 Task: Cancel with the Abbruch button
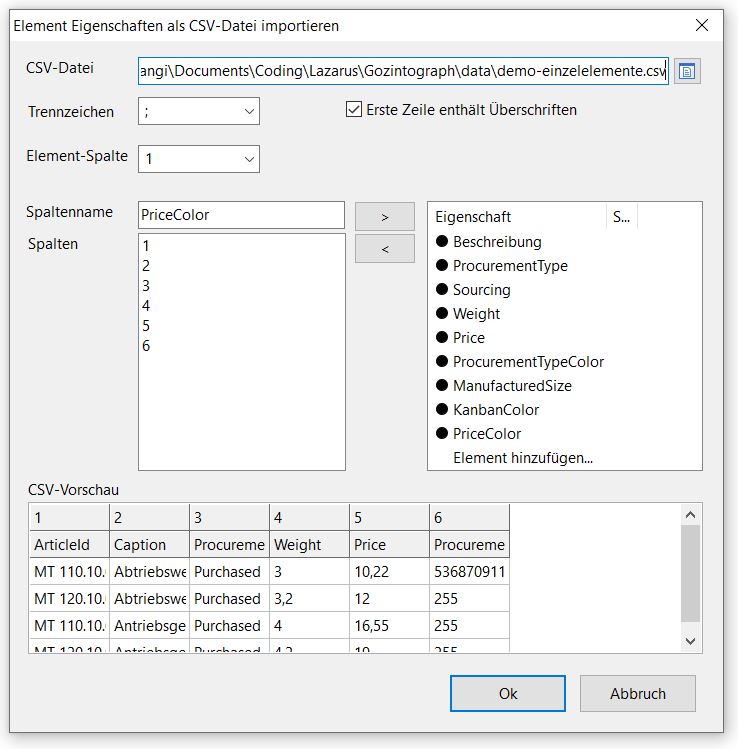point(638,693)
